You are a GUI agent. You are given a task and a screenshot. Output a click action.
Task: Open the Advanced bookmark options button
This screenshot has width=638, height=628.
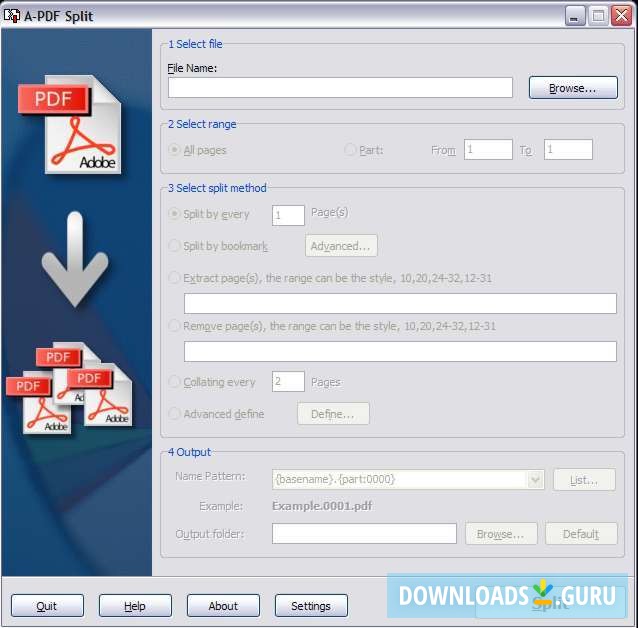pos(341,246)
